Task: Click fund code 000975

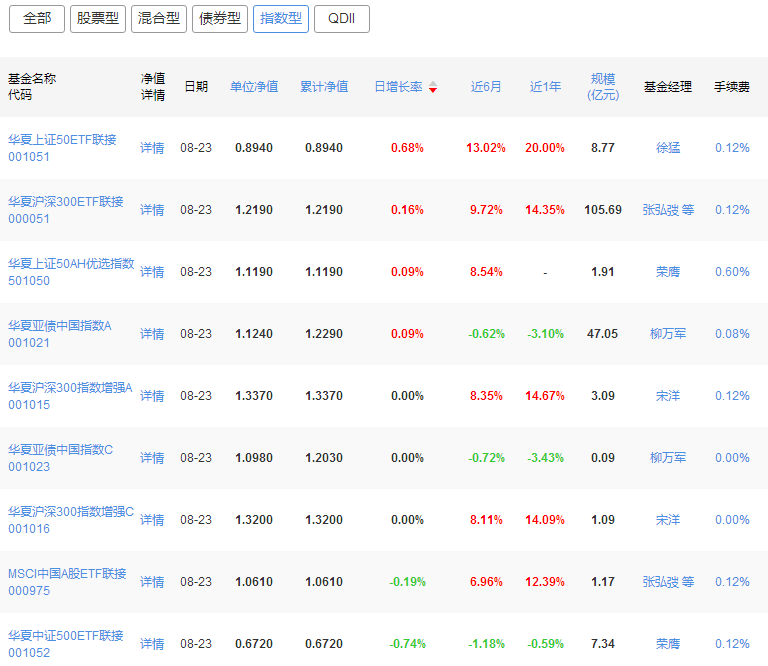Action: (x=29, y=591)
